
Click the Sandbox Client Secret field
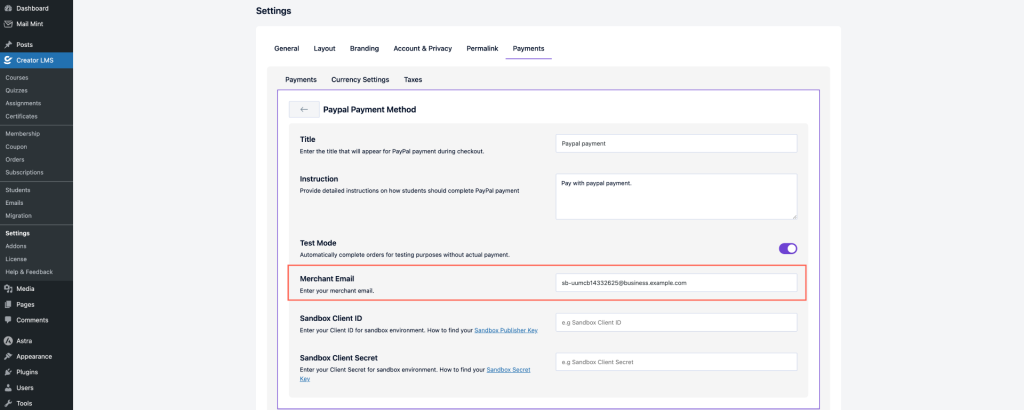[x=676, y=361]
